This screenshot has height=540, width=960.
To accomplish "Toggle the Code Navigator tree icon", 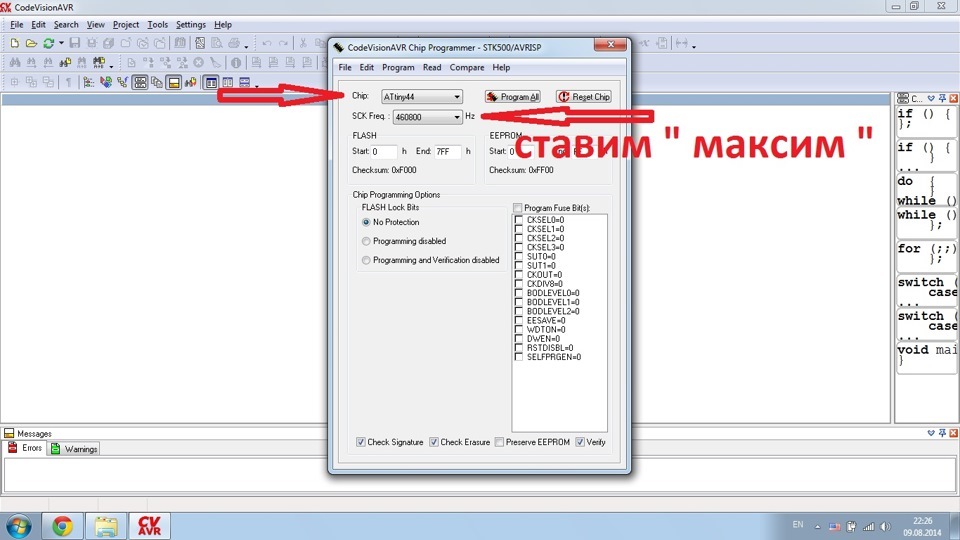I will pos(89,82).
